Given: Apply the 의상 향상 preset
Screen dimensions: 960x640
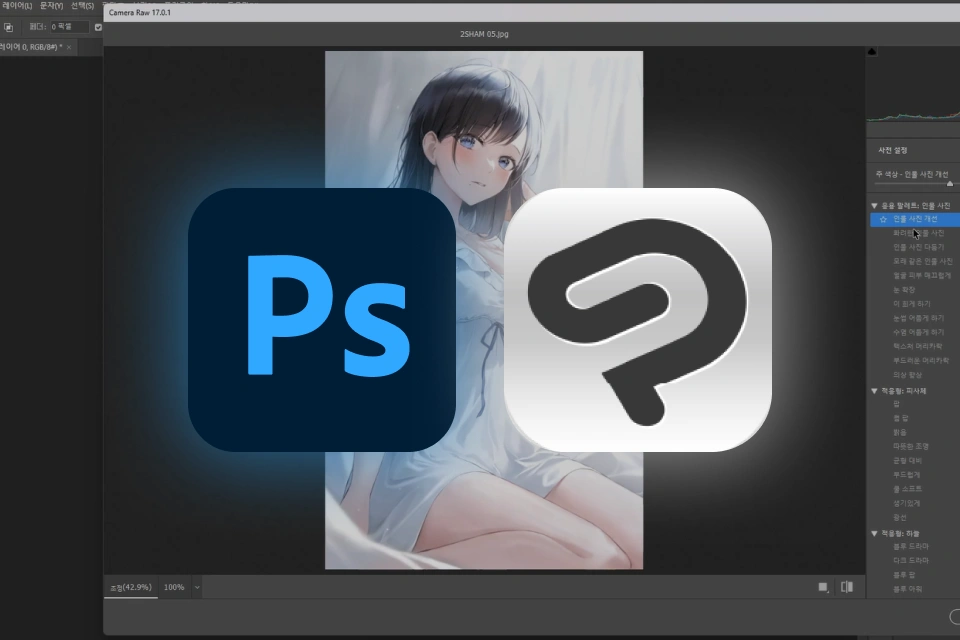Looking at the screenshot, I should click(907, 375).
